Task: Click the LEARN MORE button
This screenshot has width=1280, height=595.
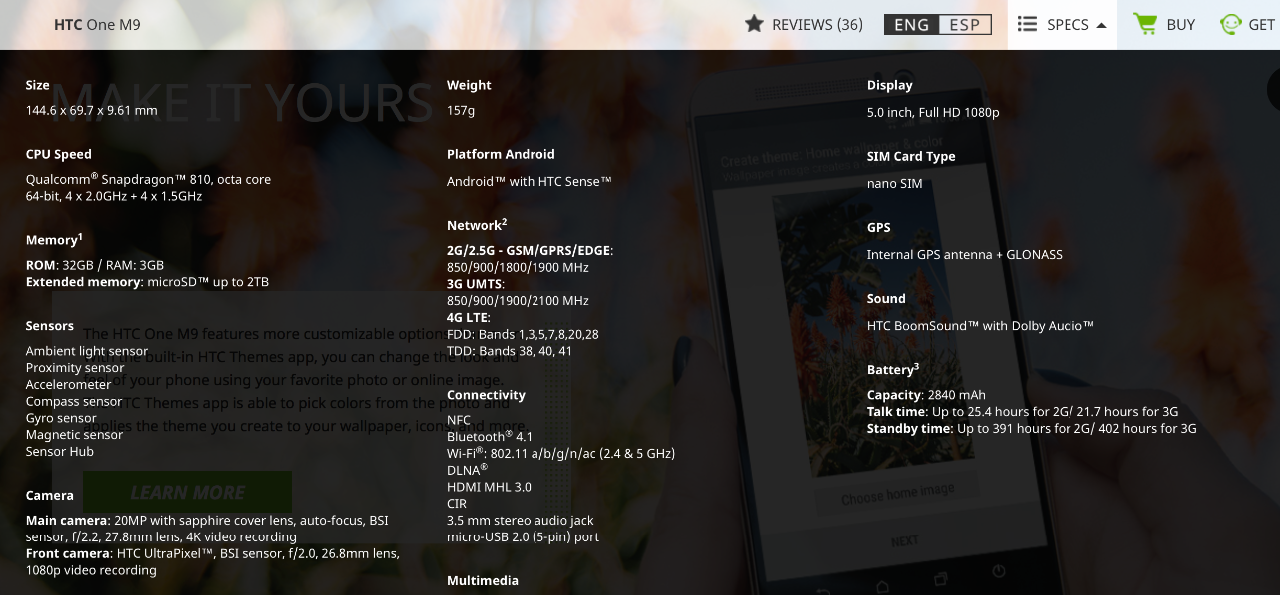Action: point(187,492)
